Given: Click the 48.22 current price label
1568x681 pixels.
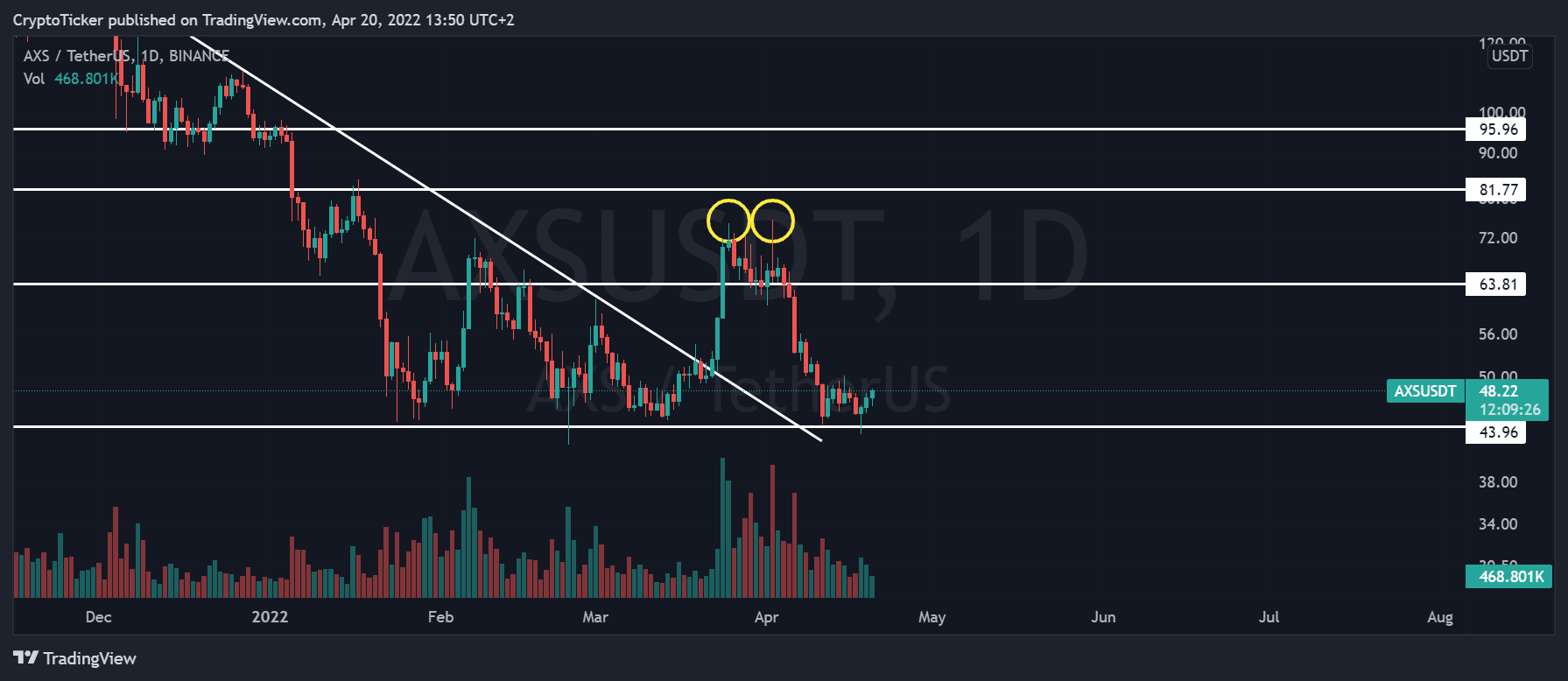Looking at the screenshot, I should pos(1499,391).
